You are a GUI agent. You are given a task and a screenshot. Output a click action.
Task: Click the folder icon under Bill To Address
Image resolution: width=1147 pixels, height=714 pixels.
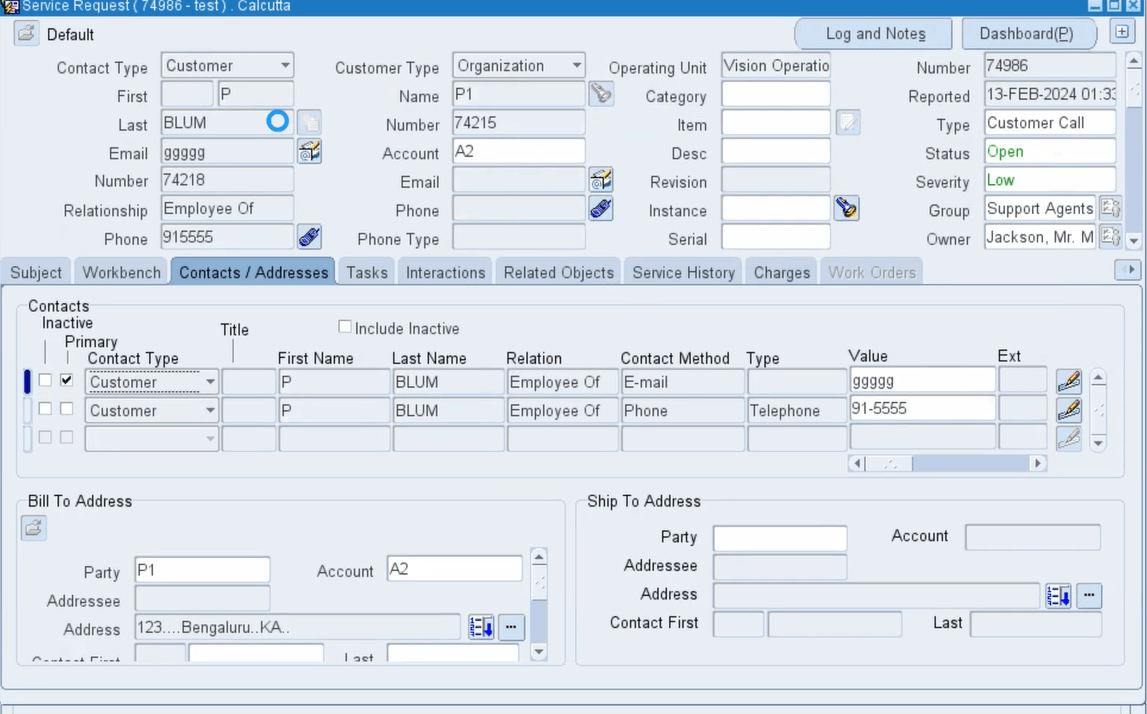(34, 527)
